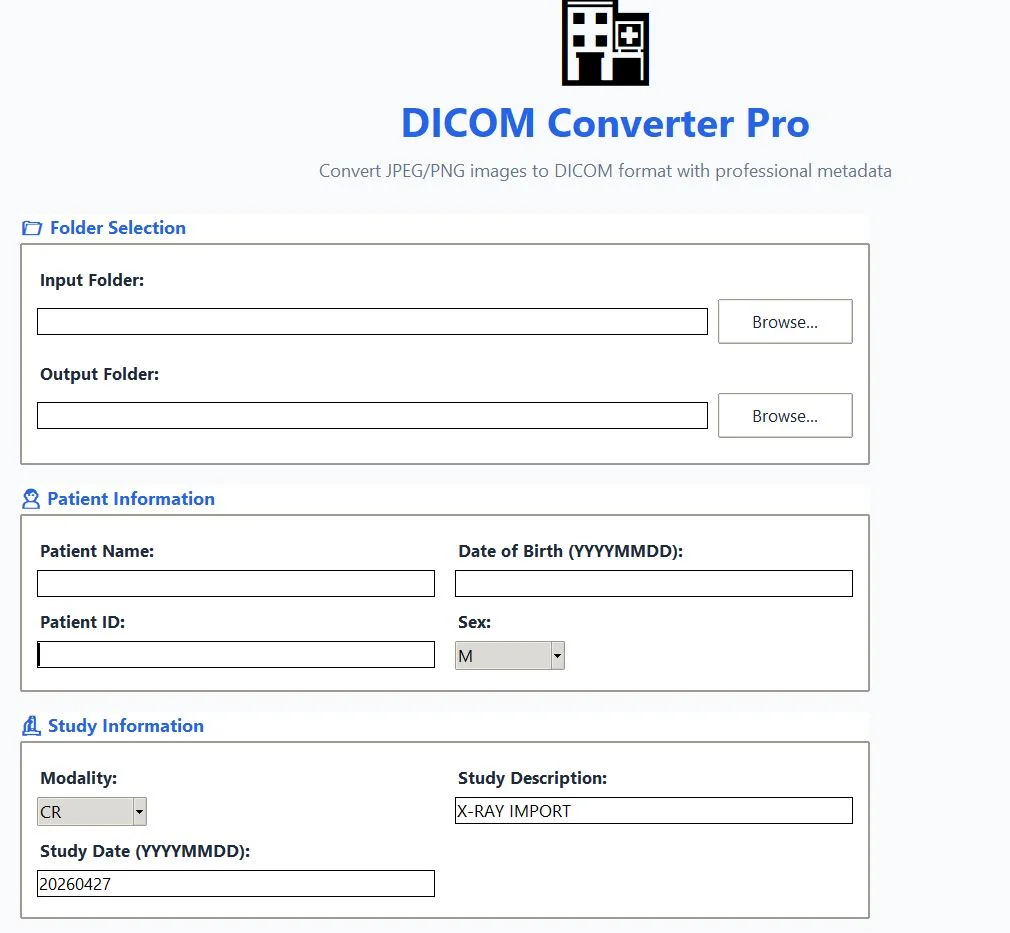This screenshot has width=1010, height=933.
Task: Click the Patient ID label
Action: [82, 622]
